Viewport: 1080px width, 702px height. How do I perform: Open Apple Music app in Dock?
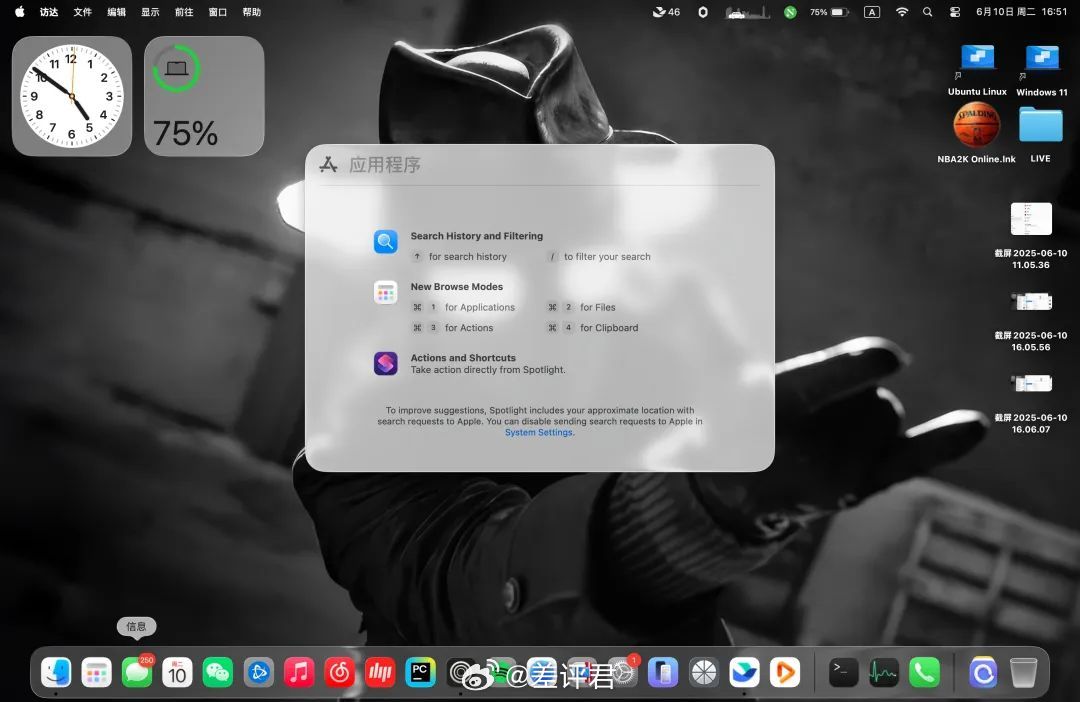pos(299,672)
